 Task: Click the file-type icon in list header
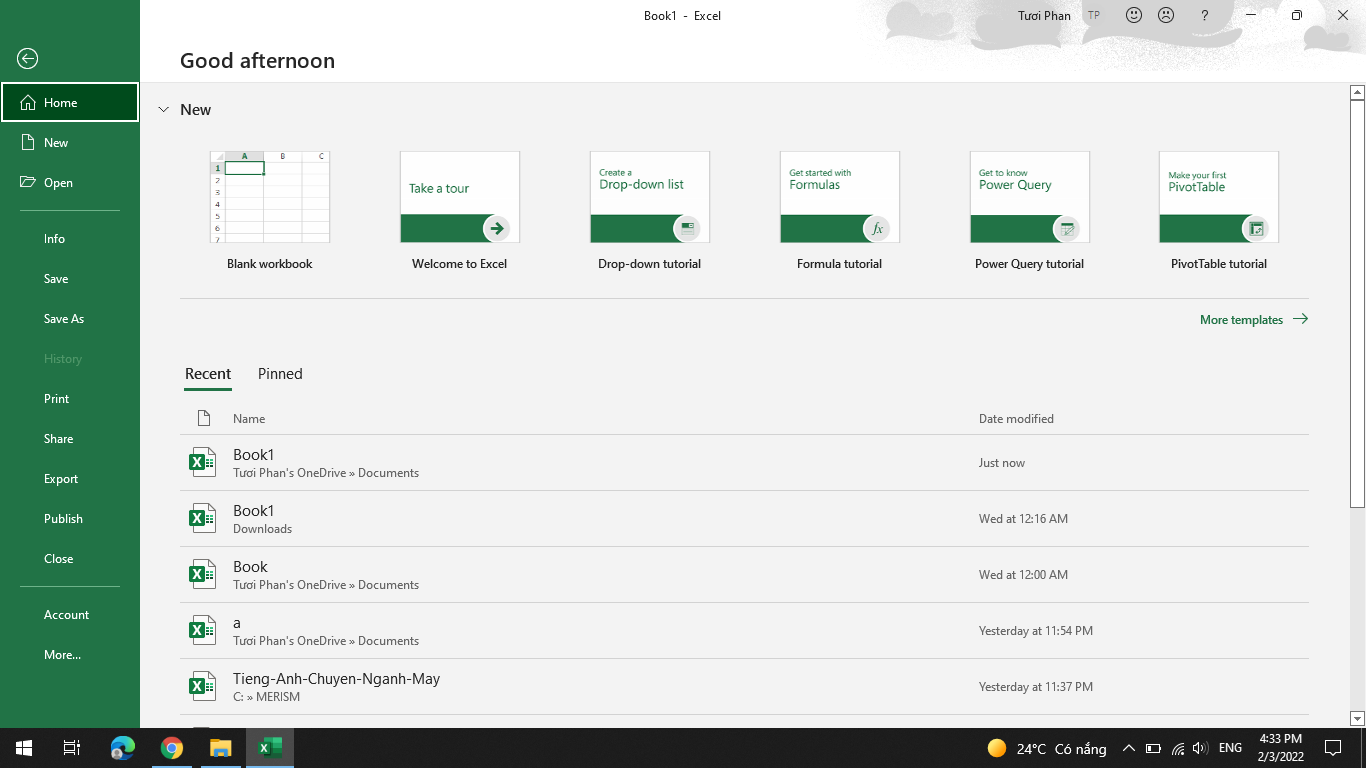click(204, 418)
